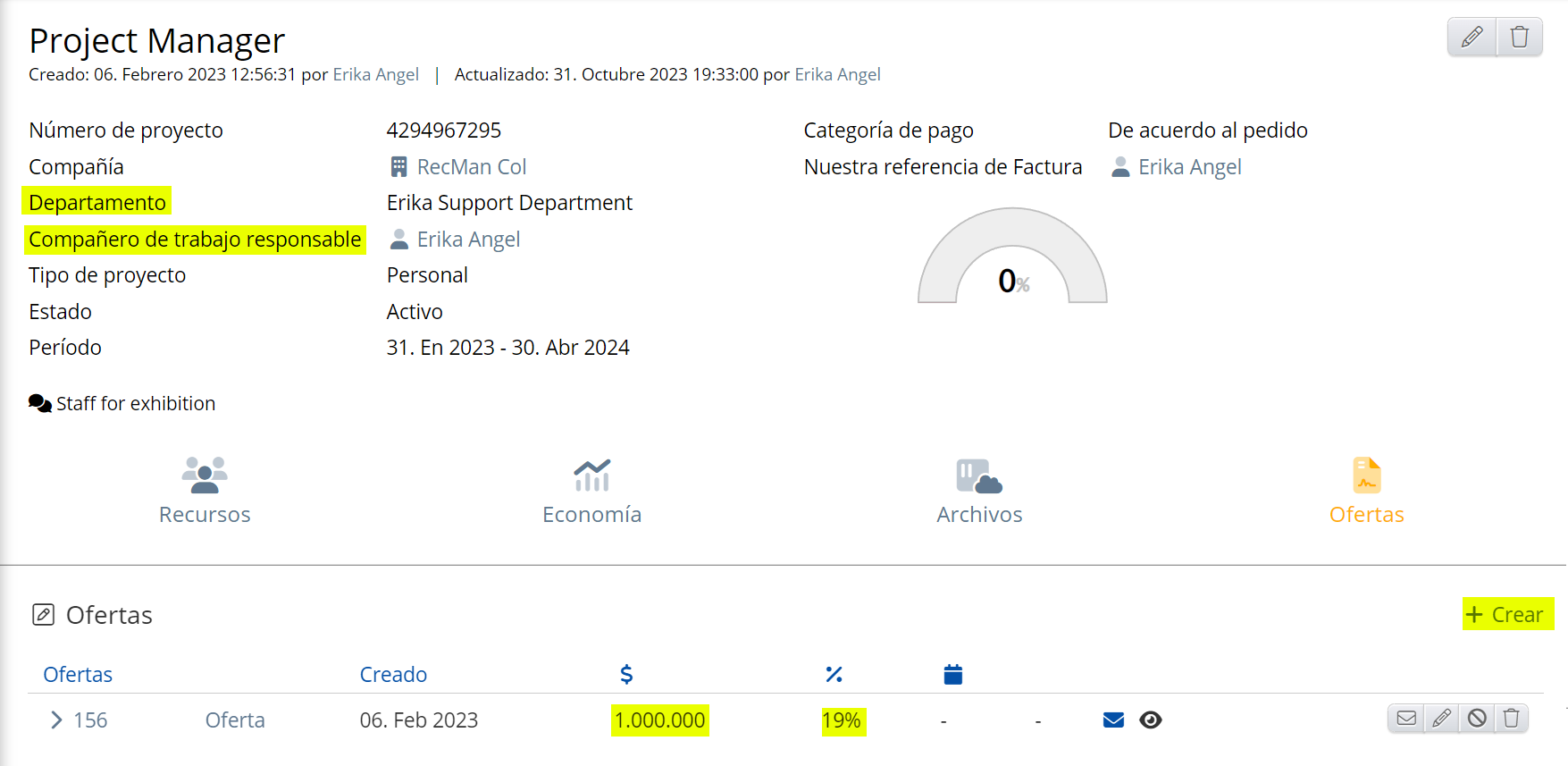The width and height of the screenshot is (1568, 766).
Task: Open the Recursos tab
Action: pyautogui.click(x=205, y=491)
